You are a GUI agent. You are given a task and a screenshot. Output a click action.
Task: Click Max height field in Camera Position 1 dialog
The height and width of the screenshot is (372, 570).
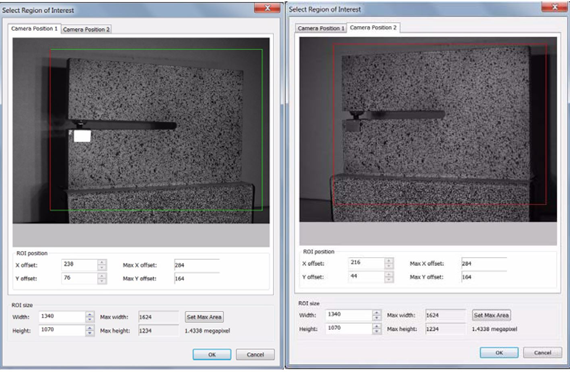[x=158, y=331]
